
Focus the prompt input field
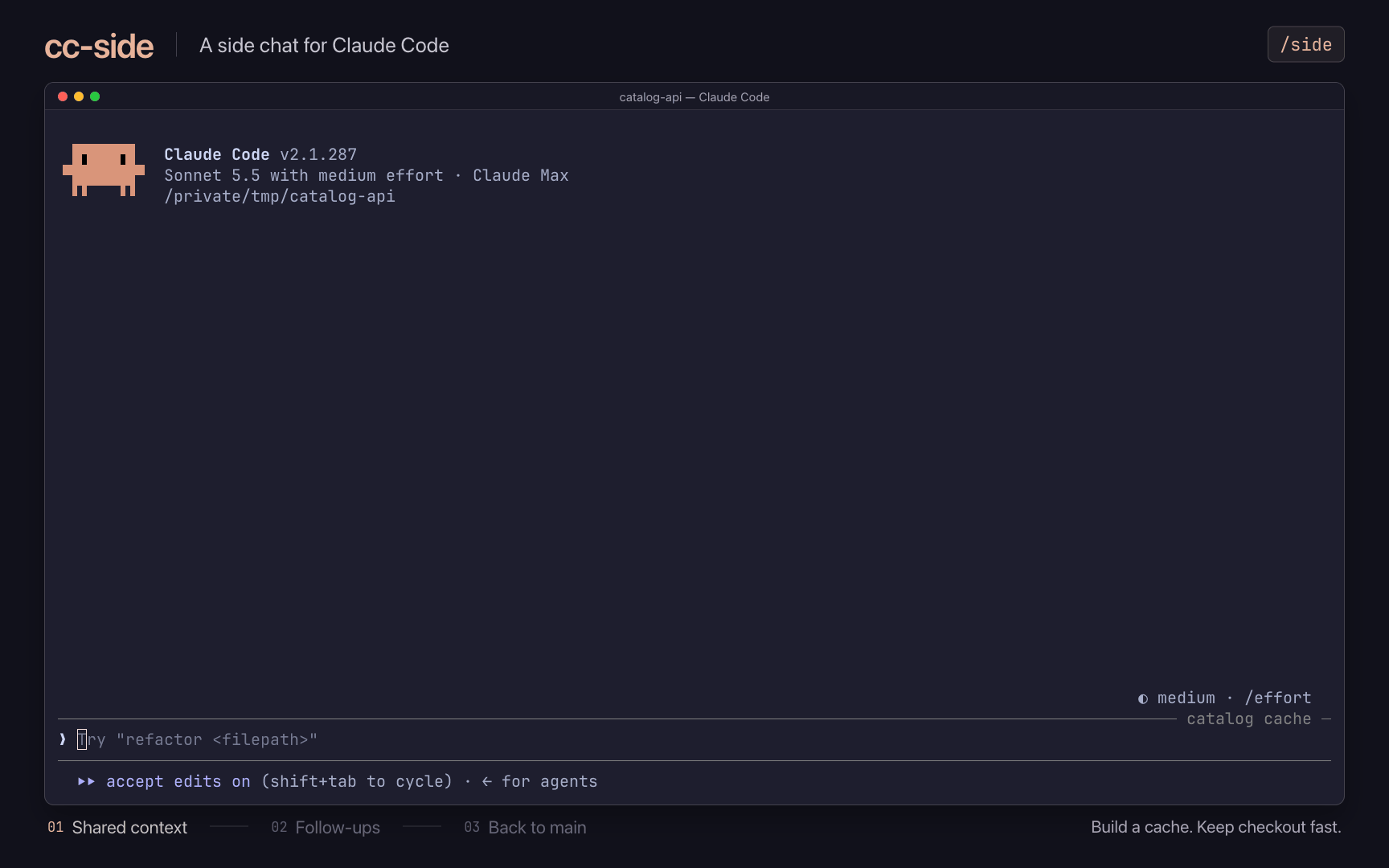[x=694, y=739]
